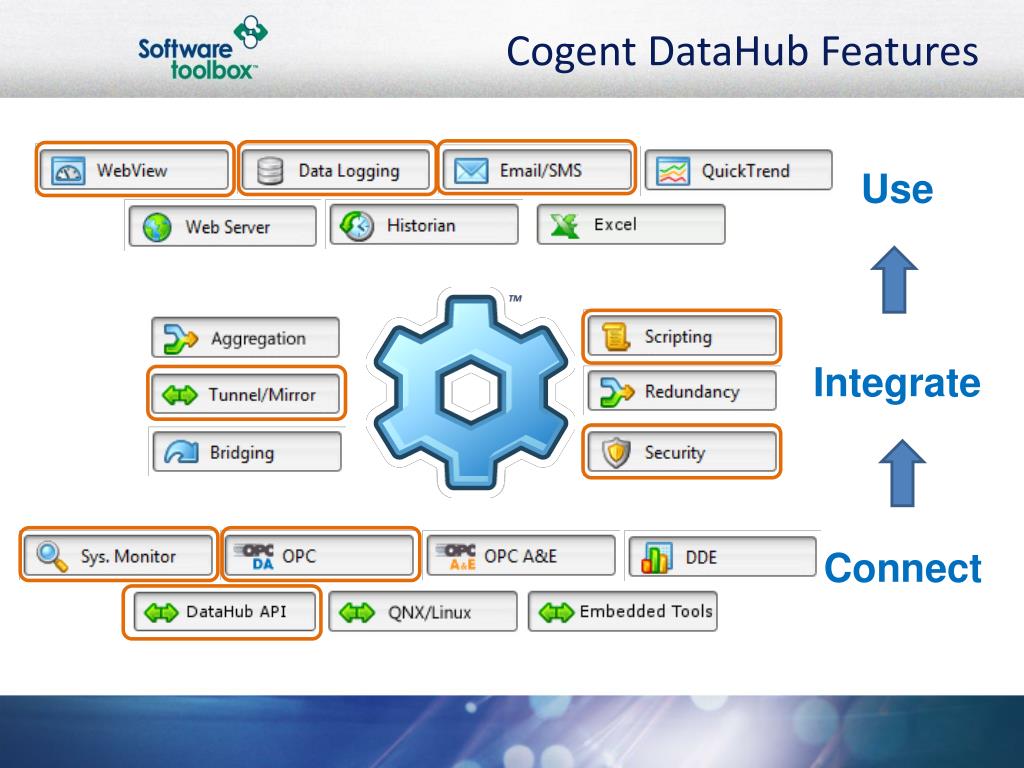Click the OPC A&E icon
Image resolution: width=1024 pixels, height=768 pixels.
pos(456,556)
